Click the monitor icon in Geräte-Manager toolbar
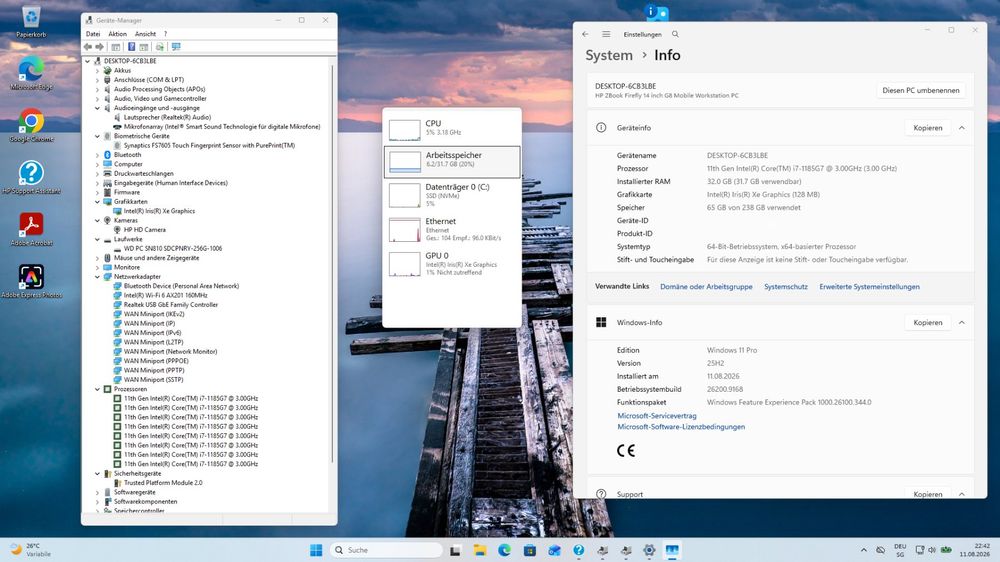This screenshot has height=562, width=1000. pos(176,47)
